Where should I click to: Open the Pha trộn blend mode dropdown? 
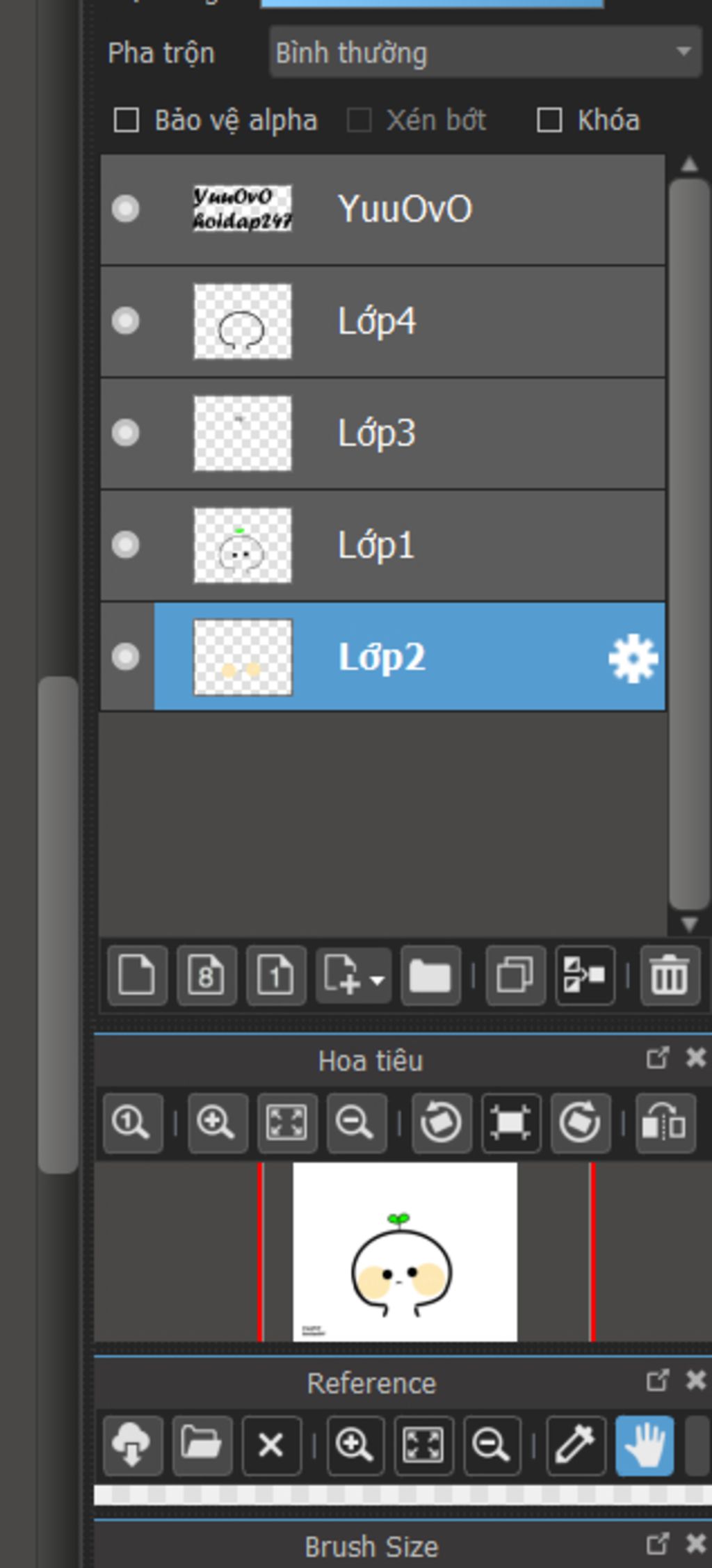tap(485, 53)
